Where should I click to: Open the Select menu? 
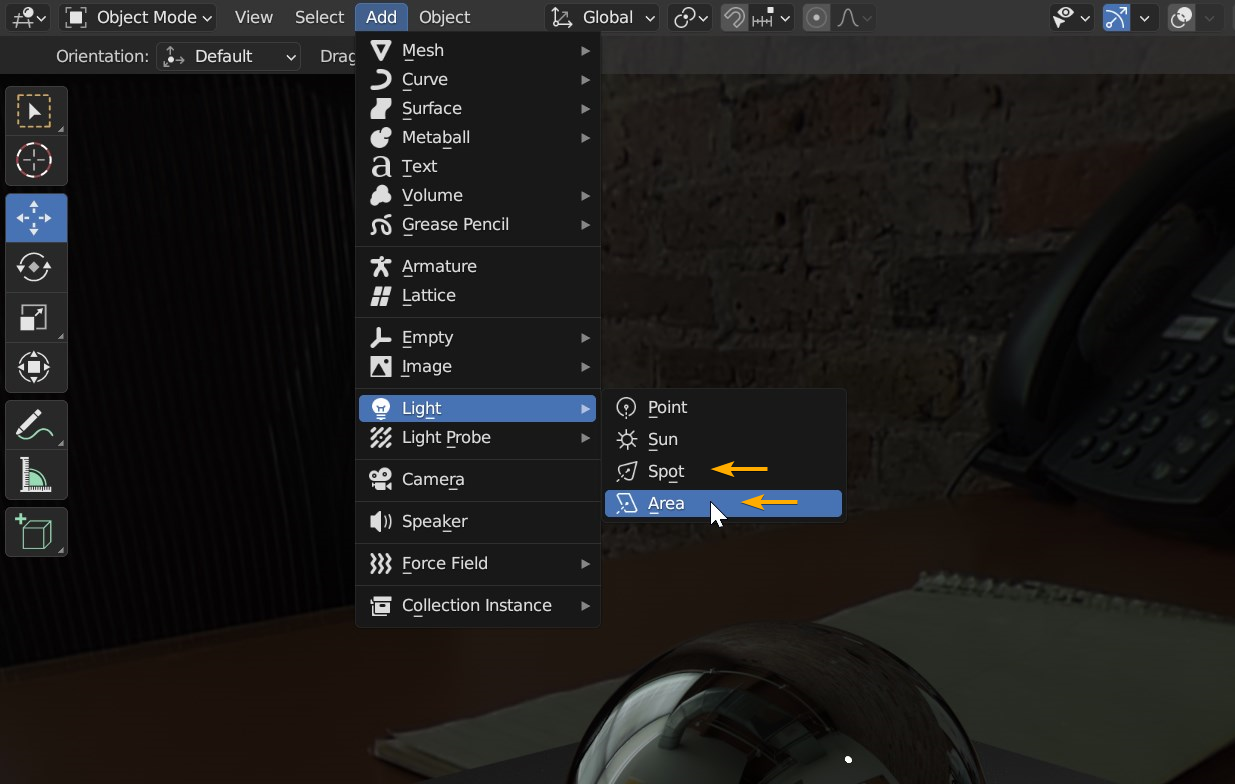(320, 17)
